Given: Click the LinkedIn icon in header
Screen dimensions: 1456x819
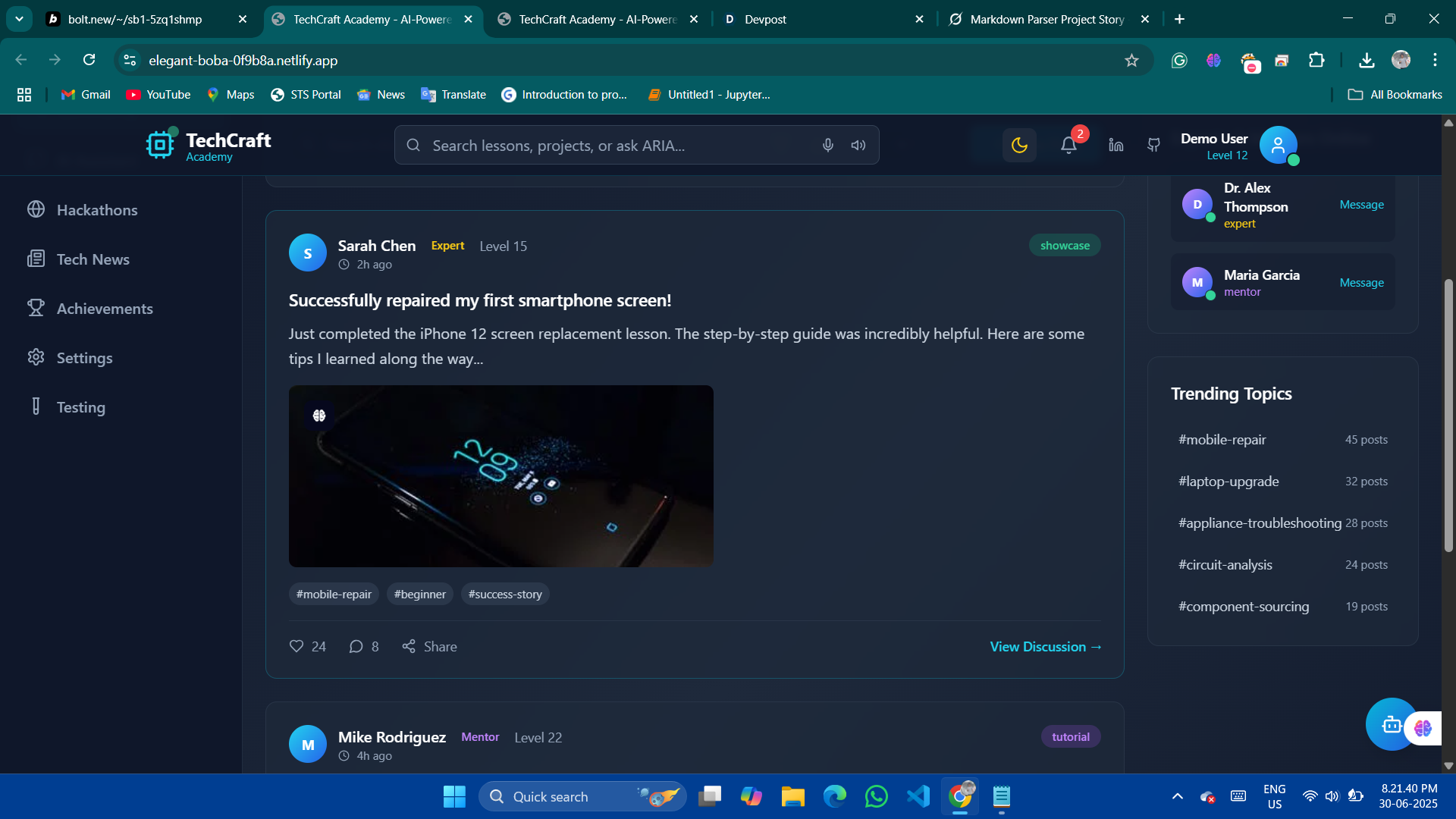Looking at the screenshot, I should point(1116,145).
